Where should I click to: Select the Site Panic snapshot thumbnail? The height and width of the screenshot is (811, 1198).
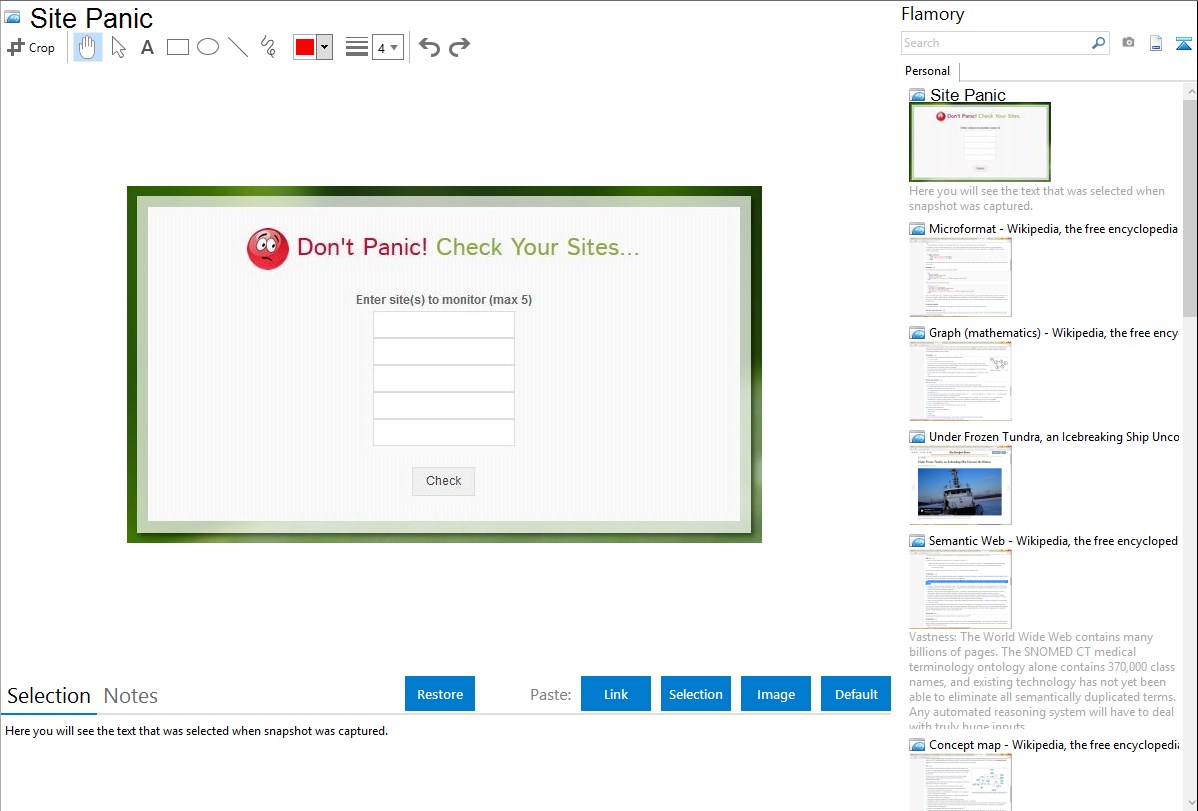(979, 142)
